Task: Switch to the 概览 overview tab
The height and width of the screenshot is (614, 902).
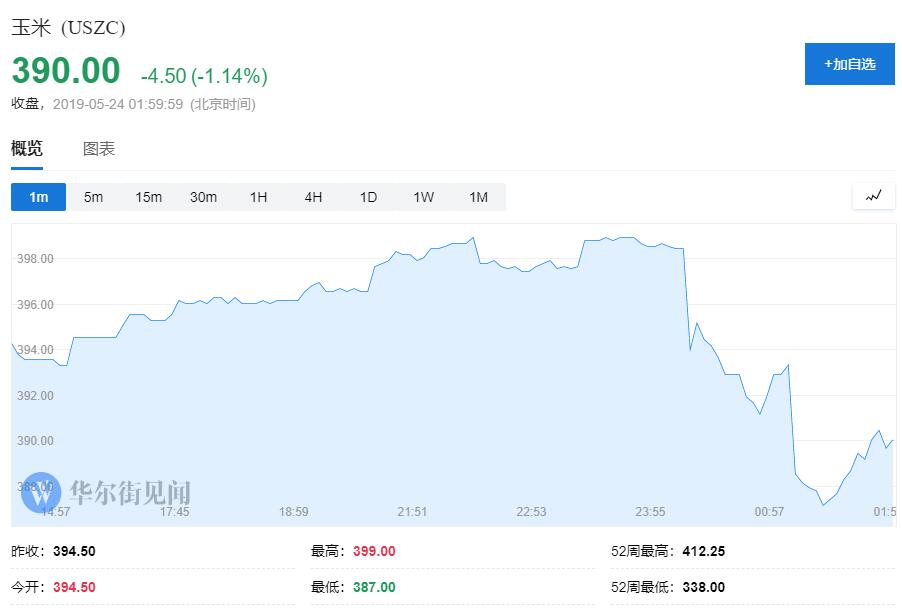Action: click(x=27, y=149)
